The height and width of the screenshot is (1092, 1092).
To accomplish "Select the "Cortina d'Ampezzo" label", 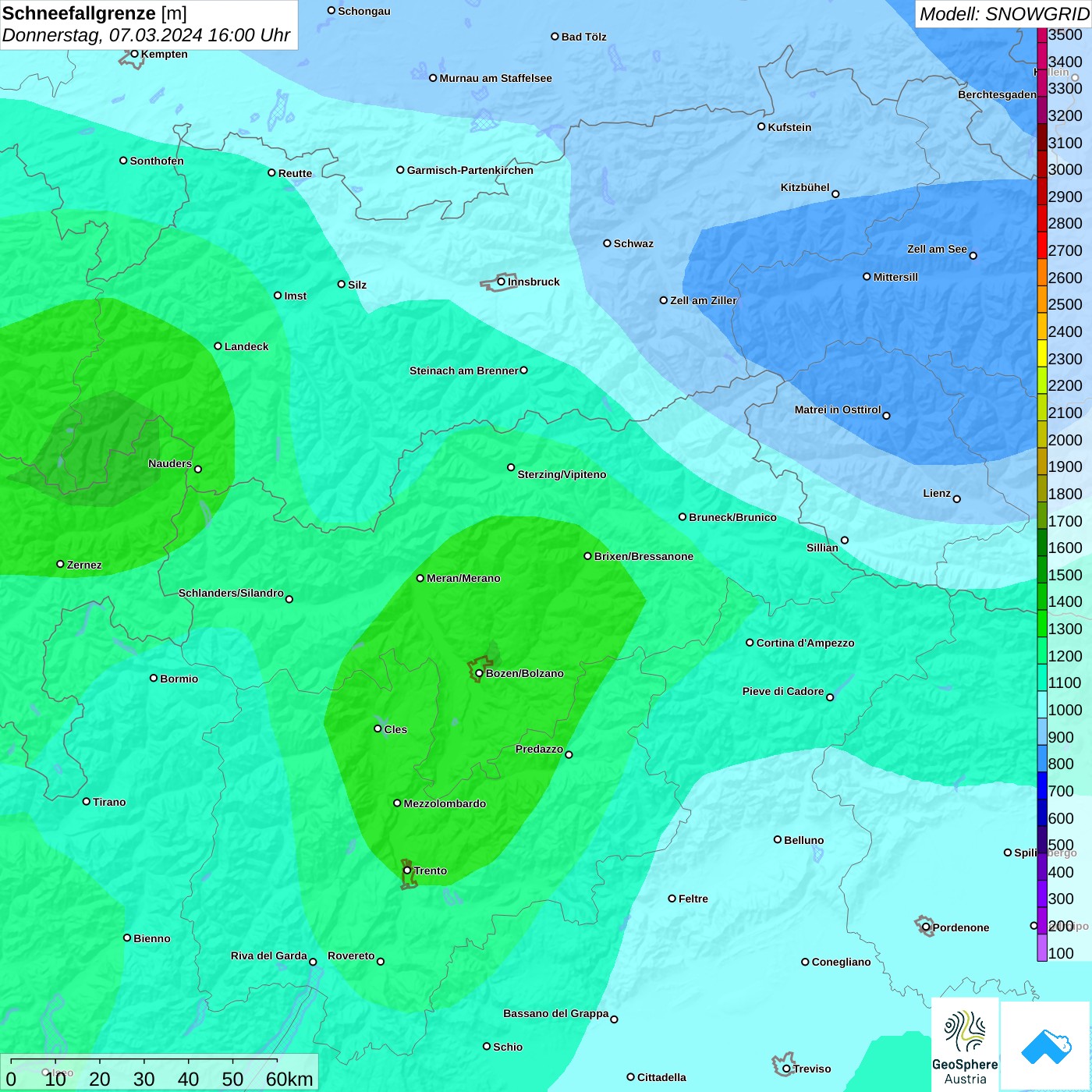I will click(805, 643).
